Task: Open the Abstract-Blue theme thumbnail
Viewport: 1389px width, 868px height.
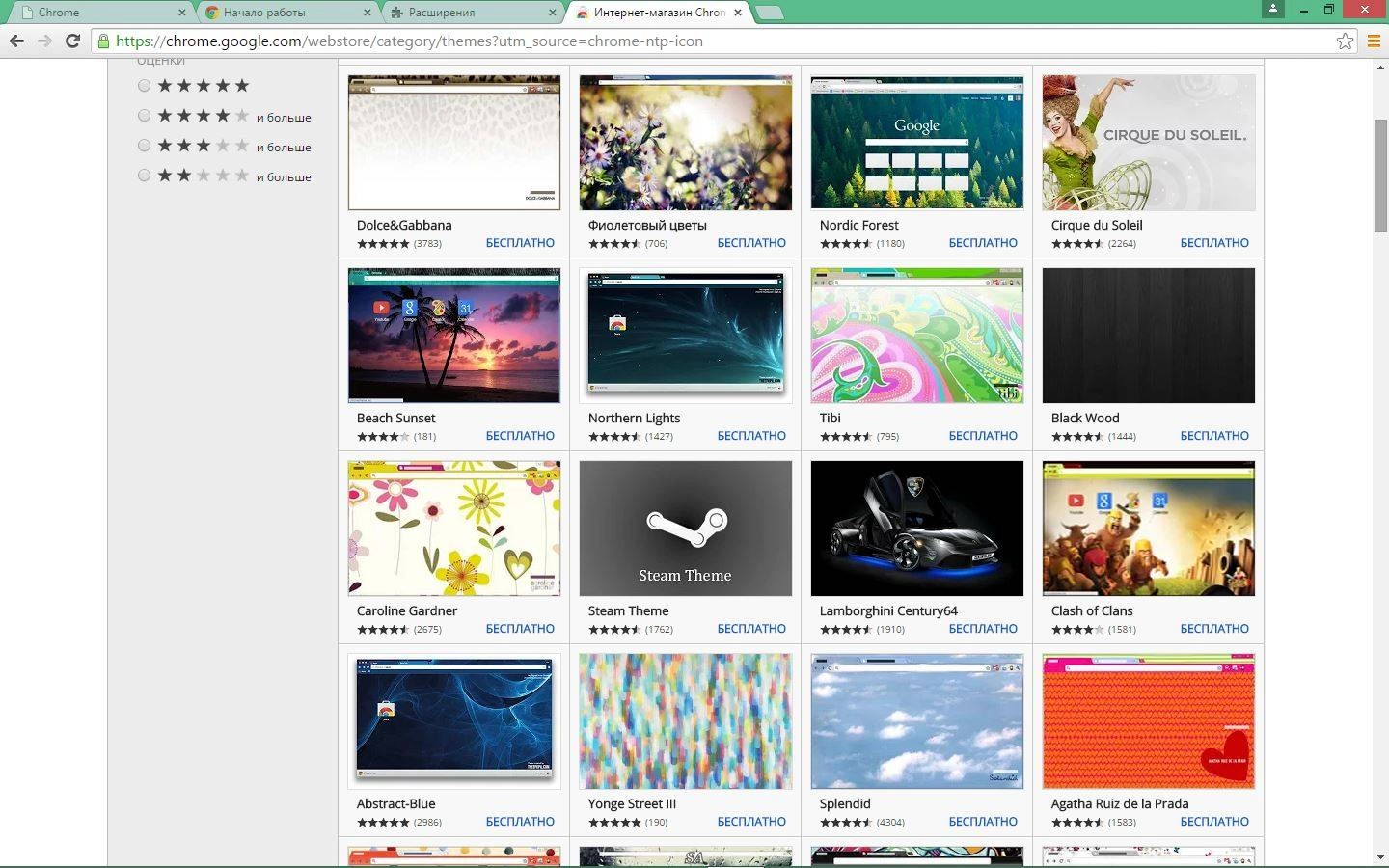Action: coord(454,721)
